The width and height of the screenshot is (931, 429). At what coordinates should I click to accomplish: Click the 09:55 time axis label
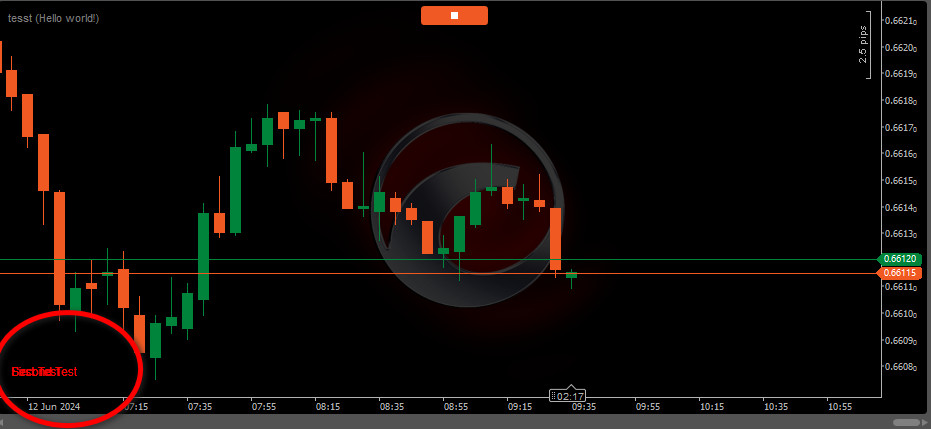648,406
